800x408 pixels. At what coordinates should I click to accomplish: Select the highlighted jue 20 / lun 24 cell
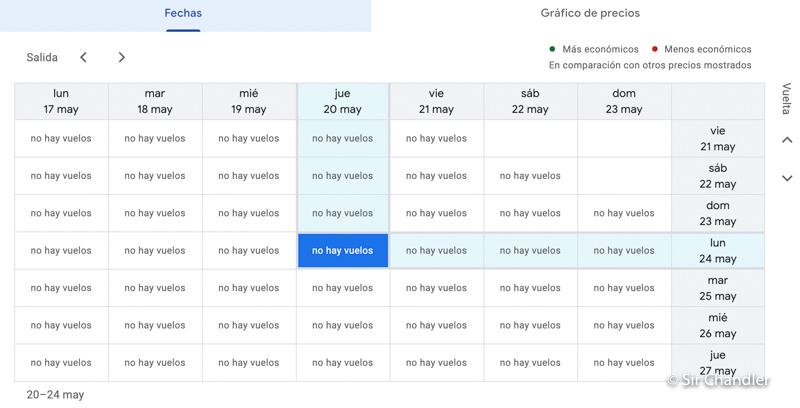(x=343, y=251)
